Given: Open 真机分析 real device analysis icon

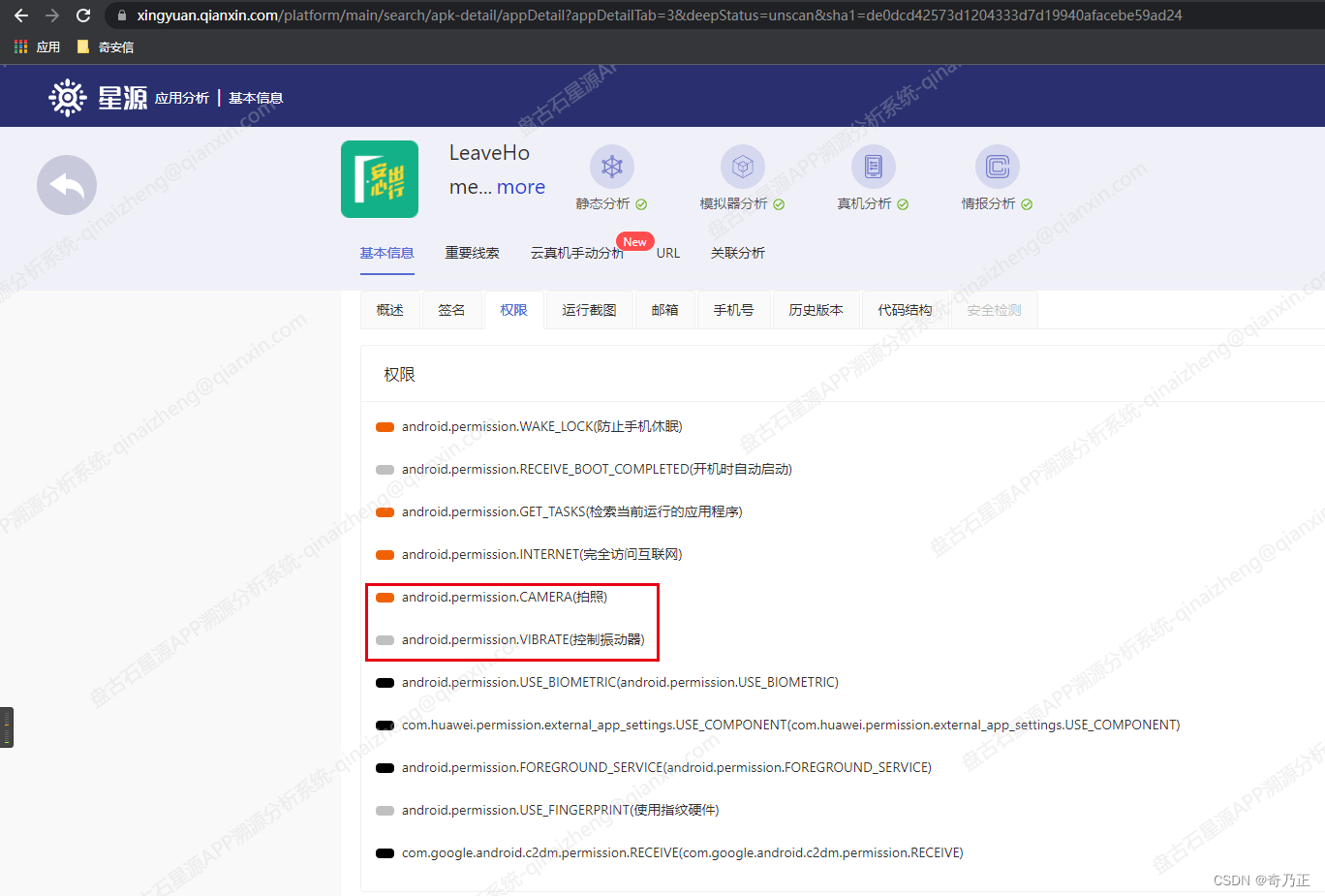Looking at the screenshot, I should pos(874,167).
